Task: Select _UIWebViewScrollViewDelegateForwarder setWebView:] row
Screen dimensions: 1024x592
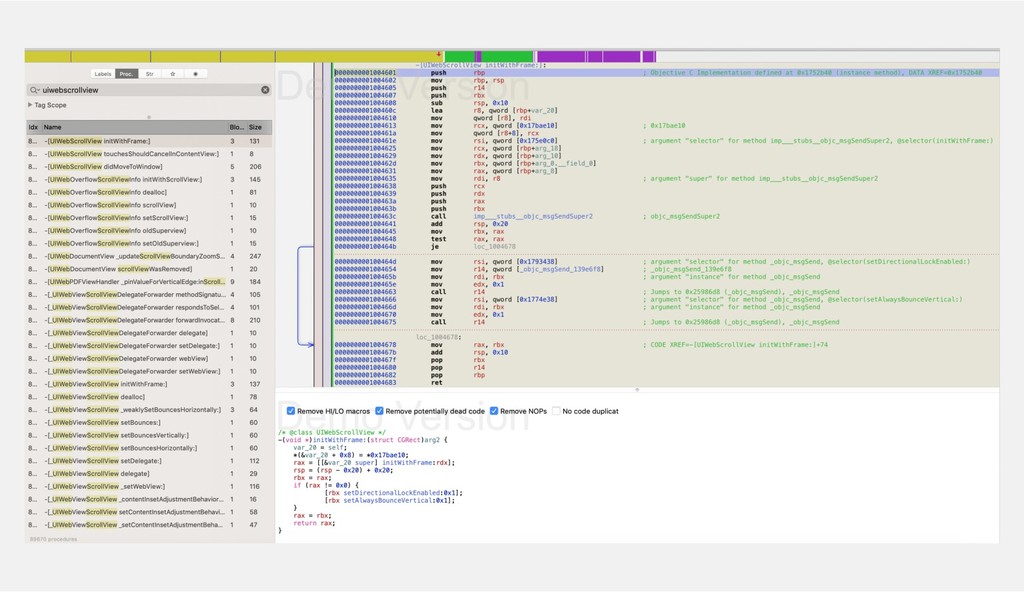Action: (x=149, y=372)
